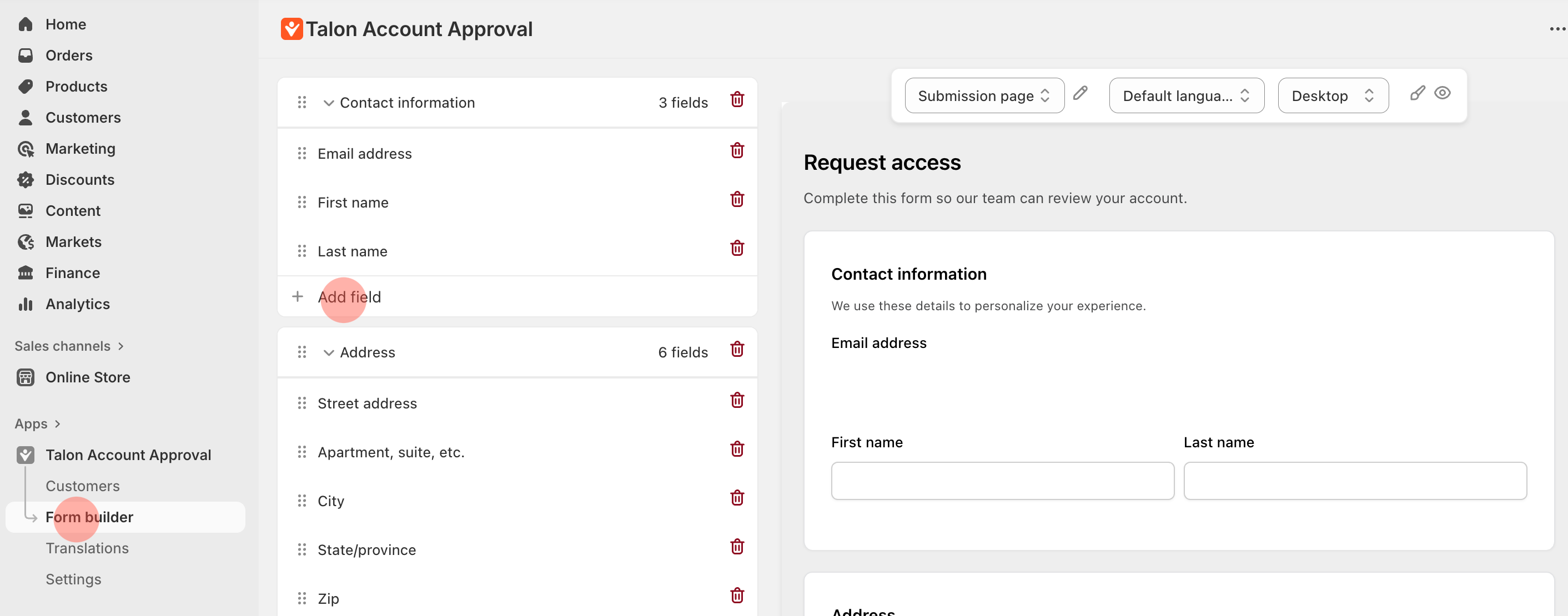Click the Marketing sidebar icon
This screenshot has height=616, width=1568.
(26, 148)
